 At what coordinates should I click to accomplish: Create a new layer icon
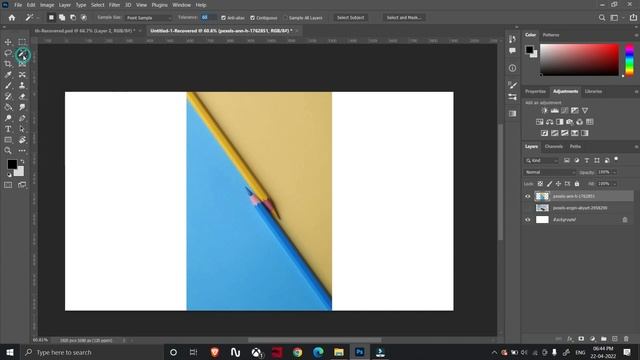tap(615, 339)
